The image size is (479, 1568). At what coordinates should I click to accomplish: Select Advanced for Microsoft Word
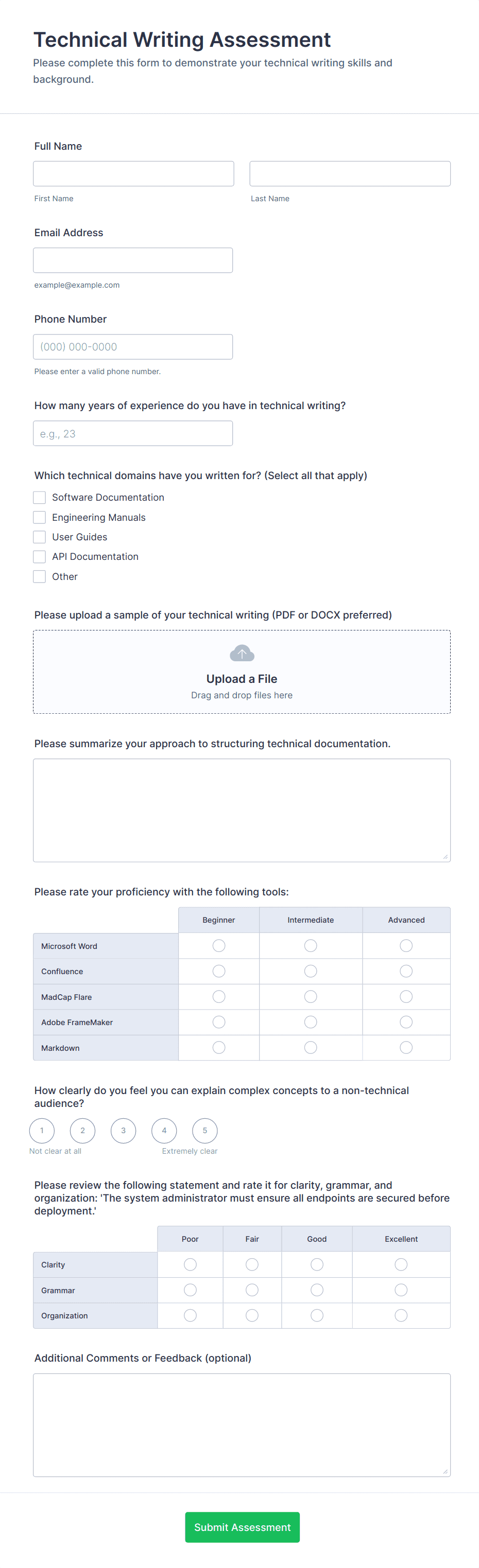pyautogui.click(x=406, y=945)
